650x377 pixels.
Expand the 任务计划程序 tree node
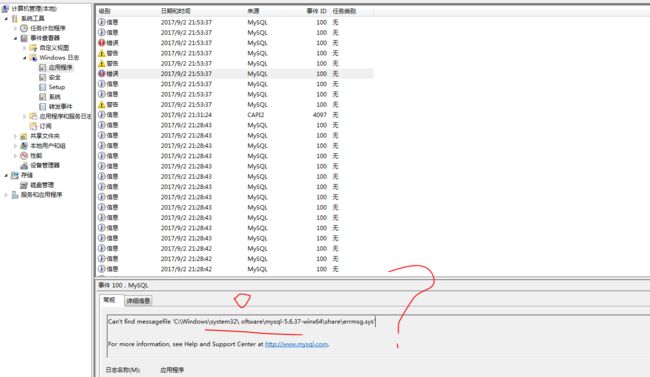pos(15,28)
